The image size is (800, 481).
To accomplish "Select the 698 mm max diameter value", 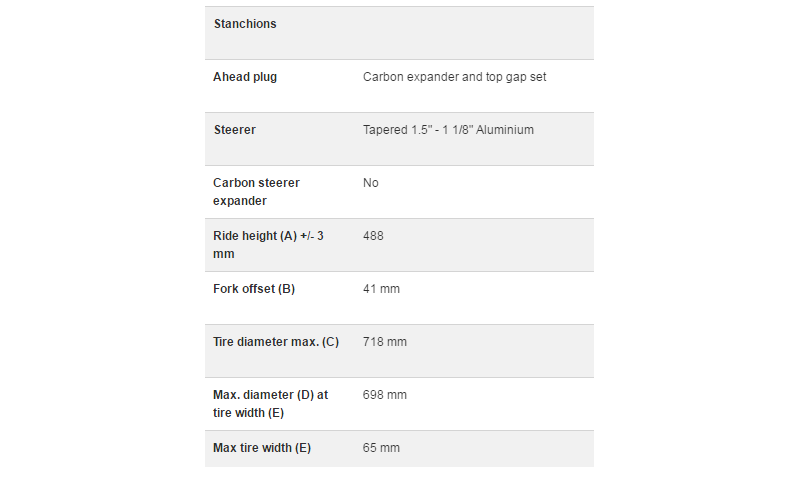I will coord(385,395).
